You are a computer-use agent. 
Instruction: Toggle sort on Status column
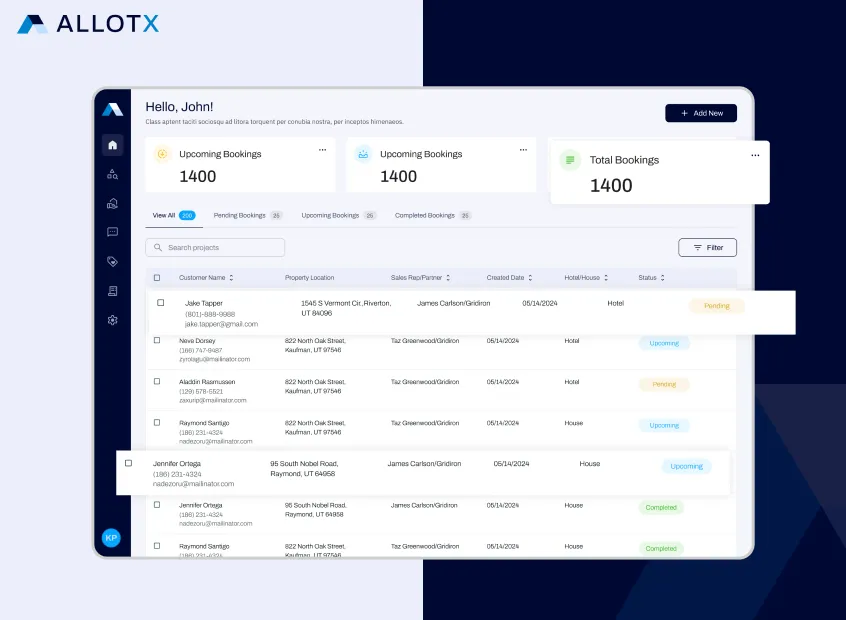click(662, 278)
